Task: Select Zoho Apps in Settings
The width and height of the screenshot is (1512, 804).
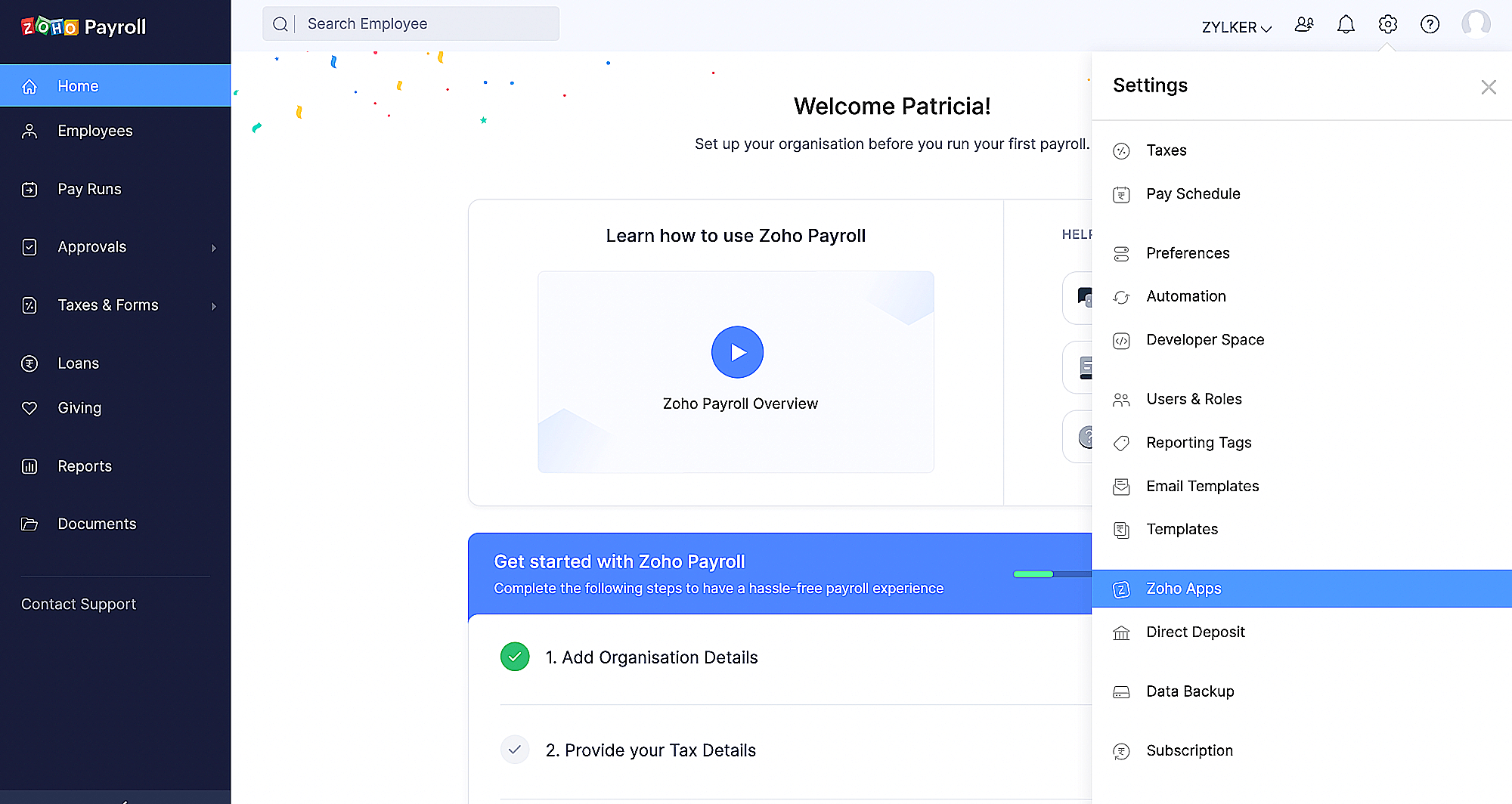Action: 1183,589
